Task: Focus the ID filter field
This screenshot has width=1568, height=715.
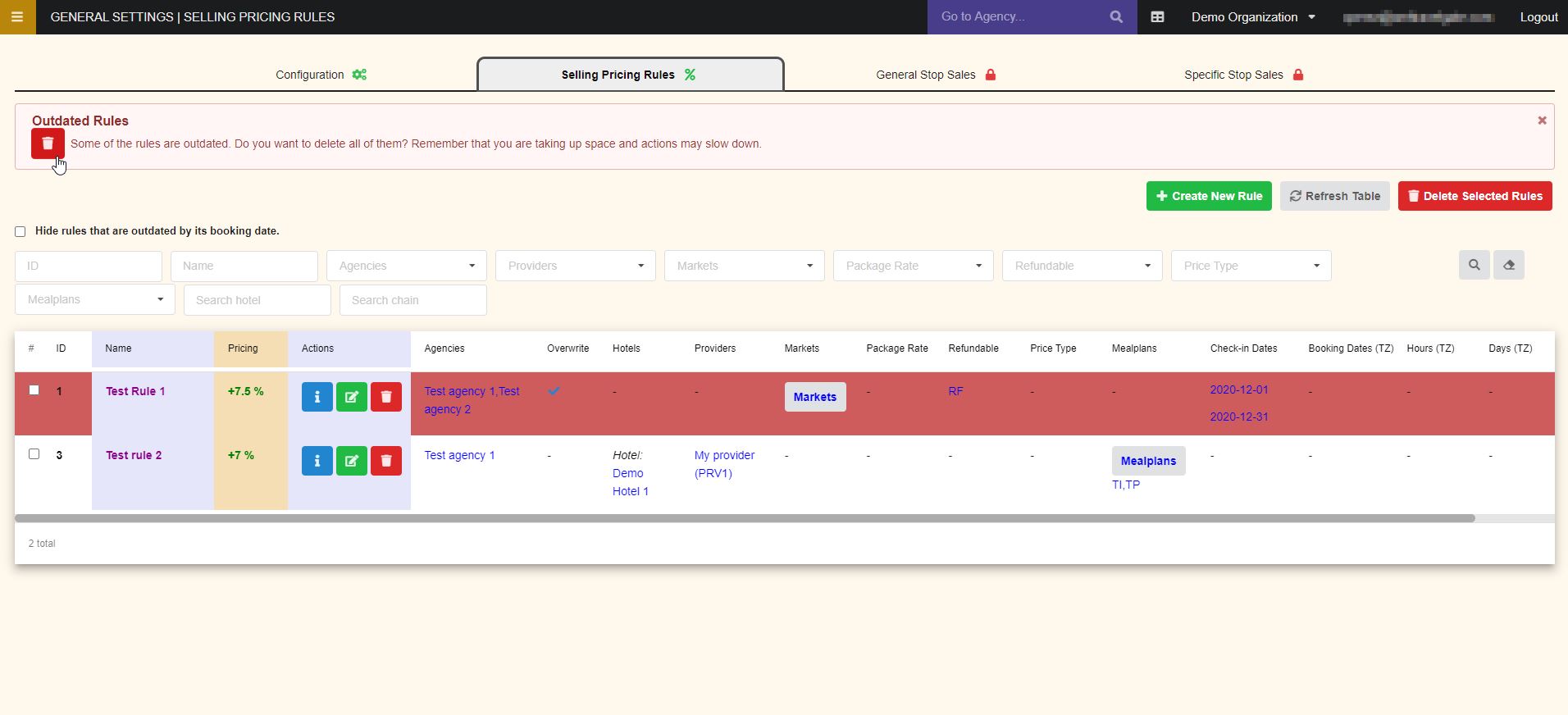Action: 89,266
